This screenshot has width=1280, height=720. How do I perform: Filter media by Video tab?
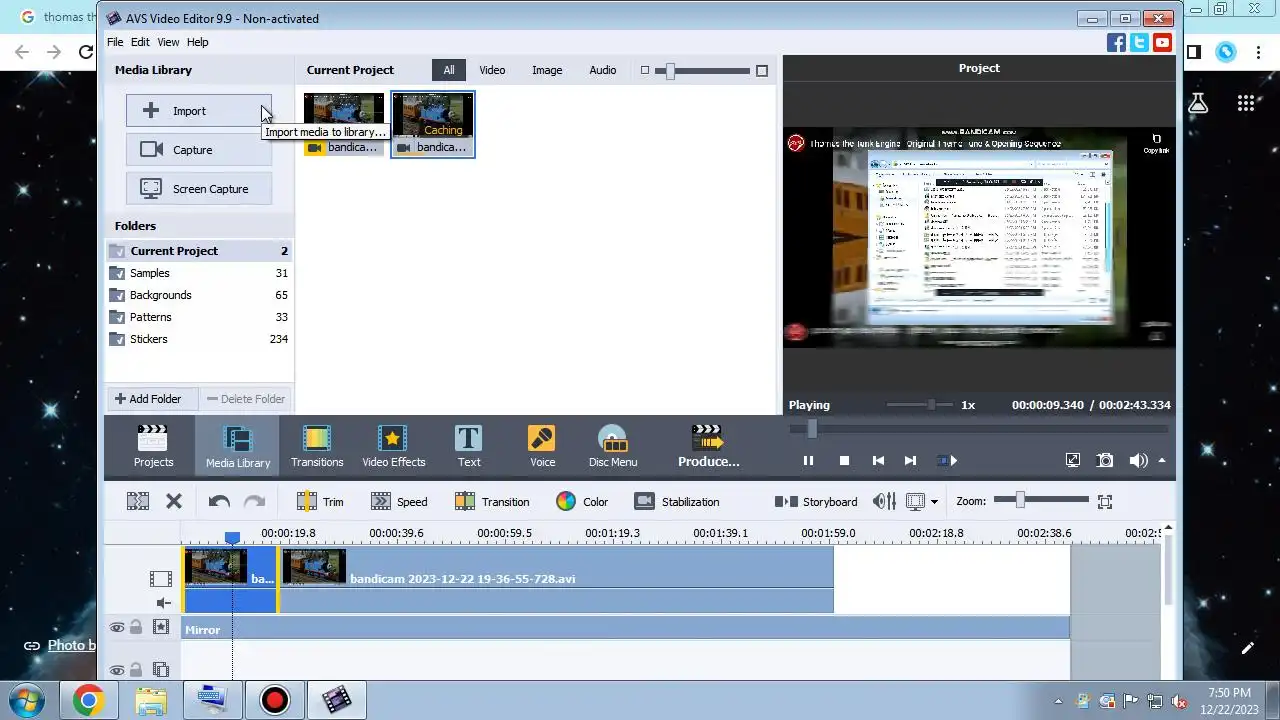(492, 70)
